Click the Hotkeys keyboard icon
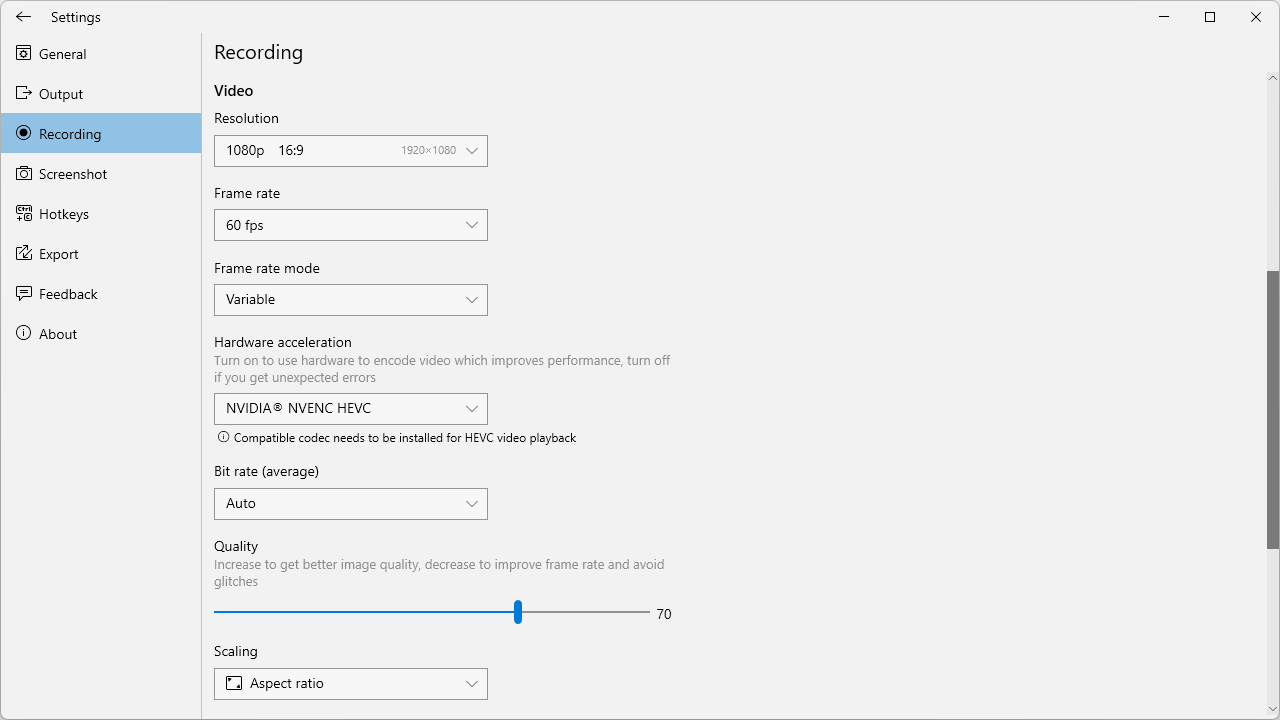This screenshot has width=1280, height=720. click(23, 213)
